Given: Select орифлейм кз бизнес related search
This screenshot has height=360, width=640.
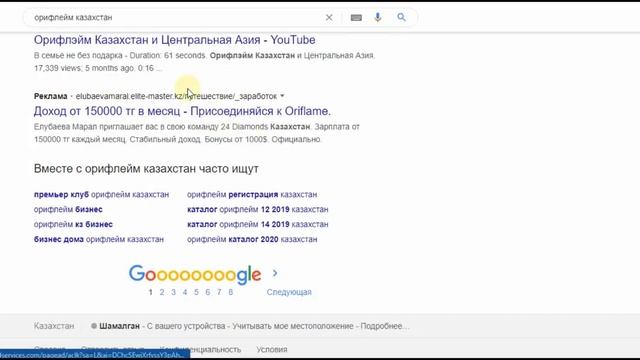Looking at the screenshot, I should click(x=73, y=224).
